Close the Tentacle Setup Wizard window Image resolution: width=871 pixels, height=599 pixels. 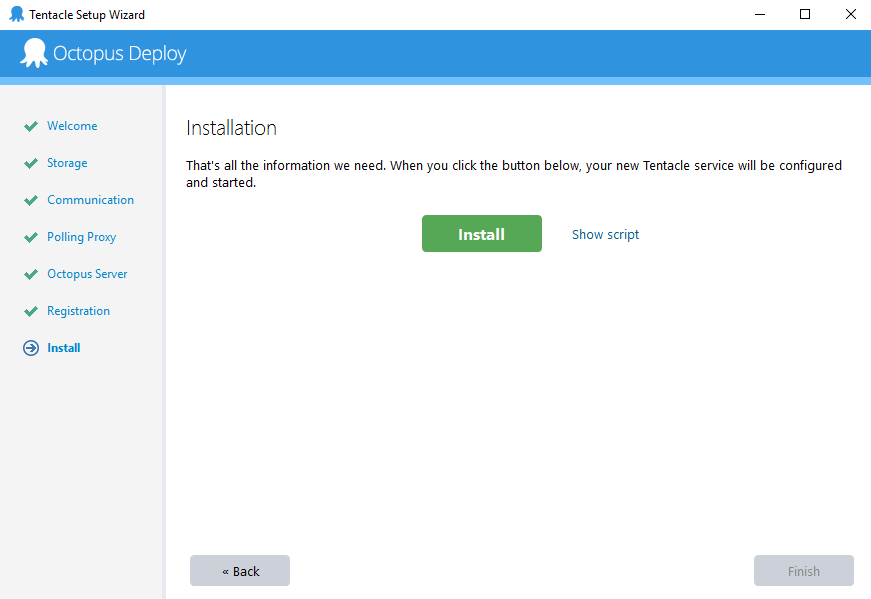(850, 14)
